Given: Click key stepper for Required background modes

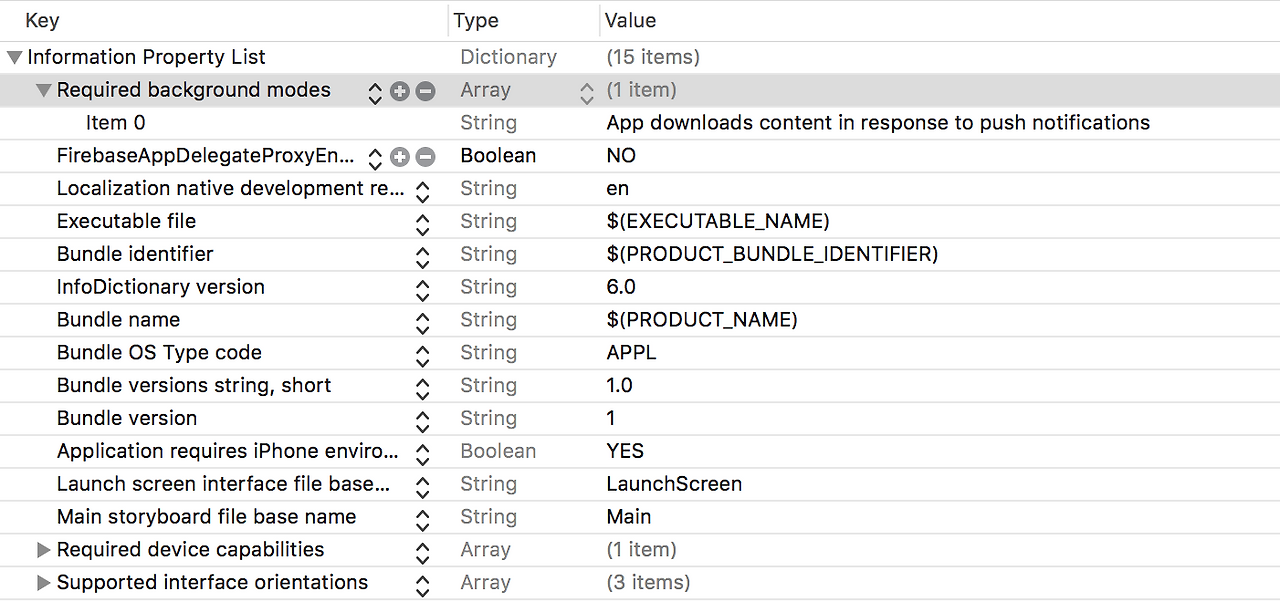Looking at the screenshot, I should (x=375, y=92).
